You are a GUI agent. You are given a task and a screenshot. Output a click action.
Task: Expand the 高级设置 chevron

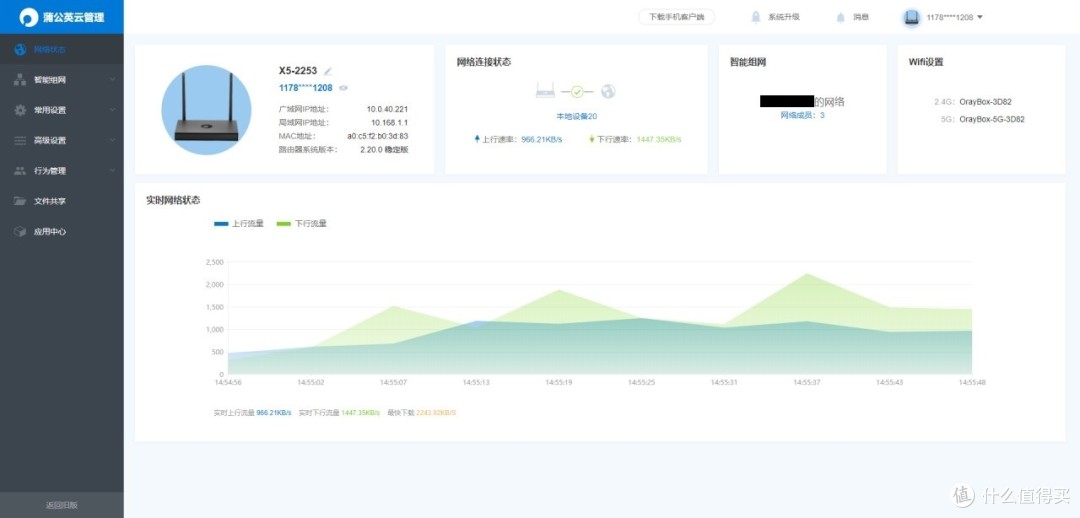(112, 141)
